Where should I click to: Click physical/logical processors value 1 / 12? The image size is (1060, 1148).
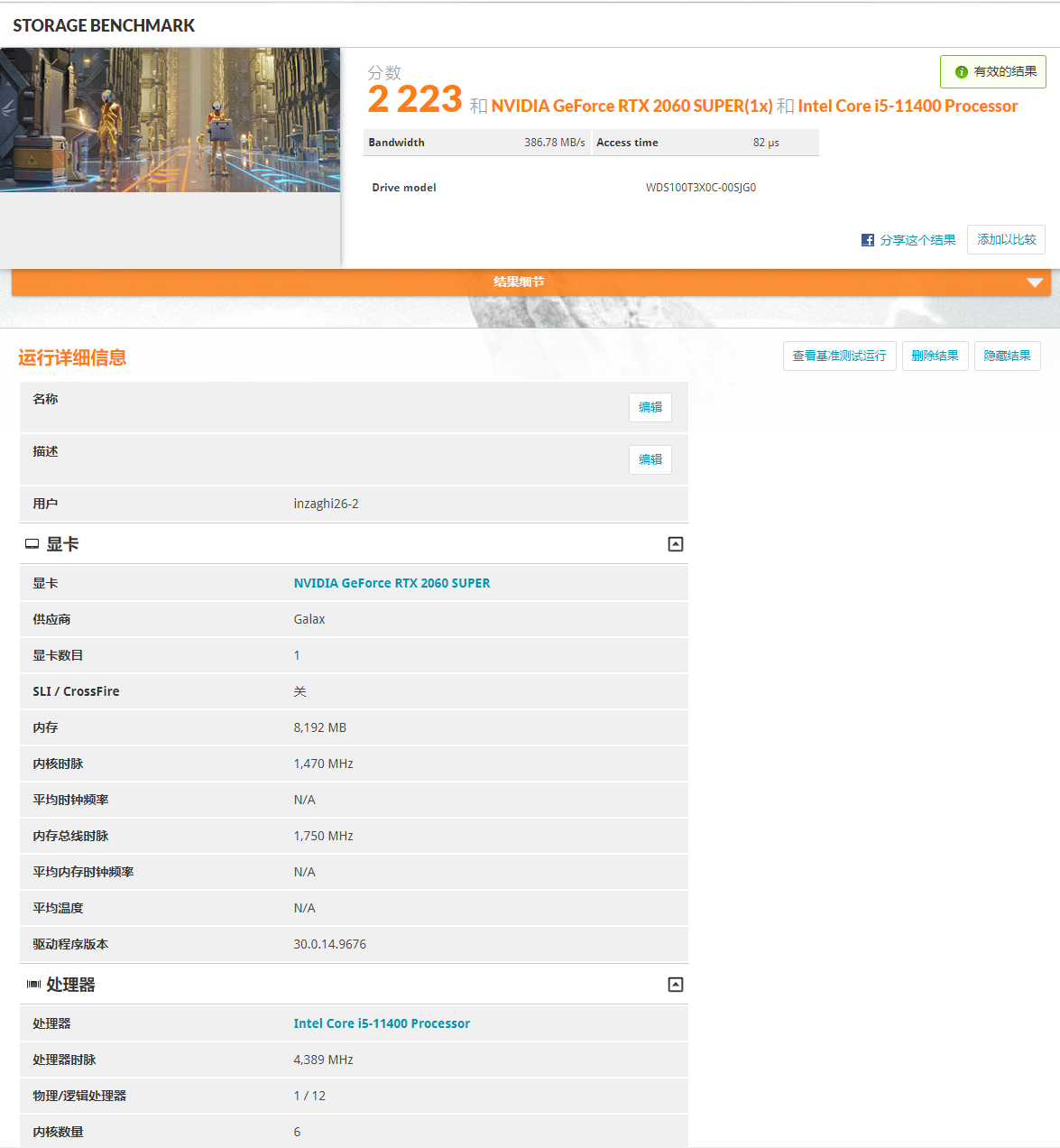(309, 1096)
